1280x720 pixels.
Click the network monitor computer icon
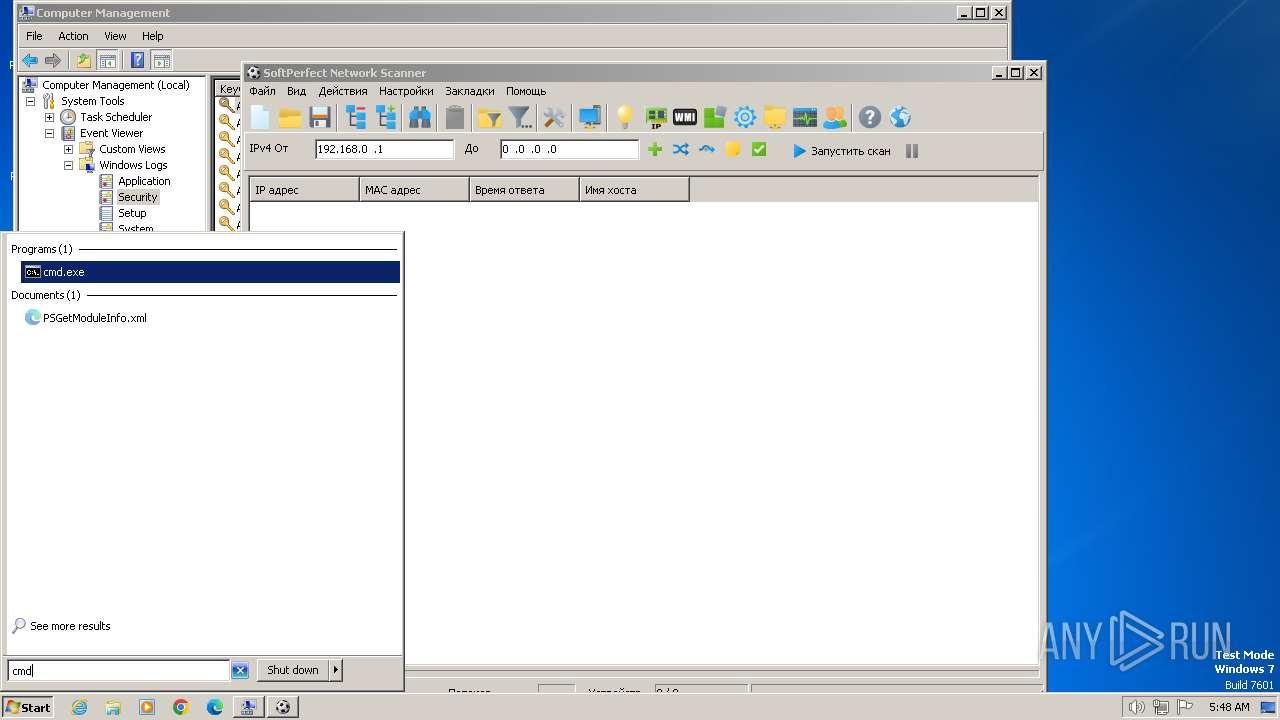click(x=590, y=118)
